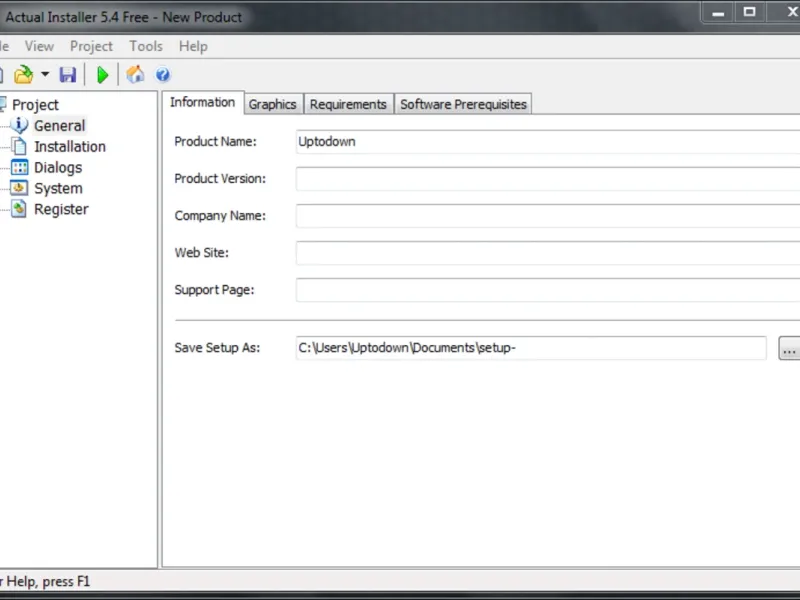
Task: Click the General info icon
Action: 19,125
